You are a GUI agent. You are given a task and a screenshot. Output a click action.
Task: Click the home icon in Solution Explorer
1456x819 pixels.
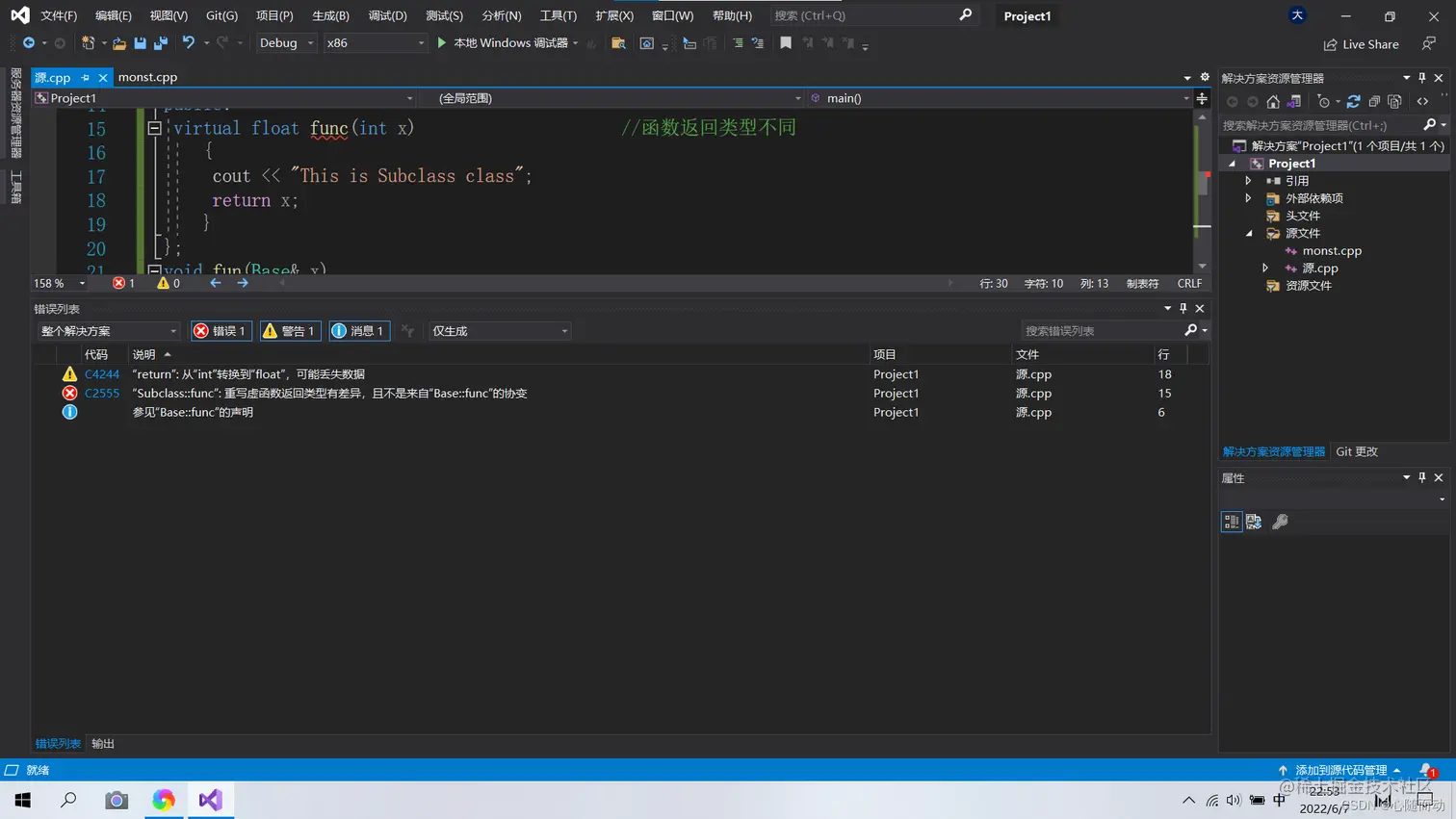[1273, 101]
